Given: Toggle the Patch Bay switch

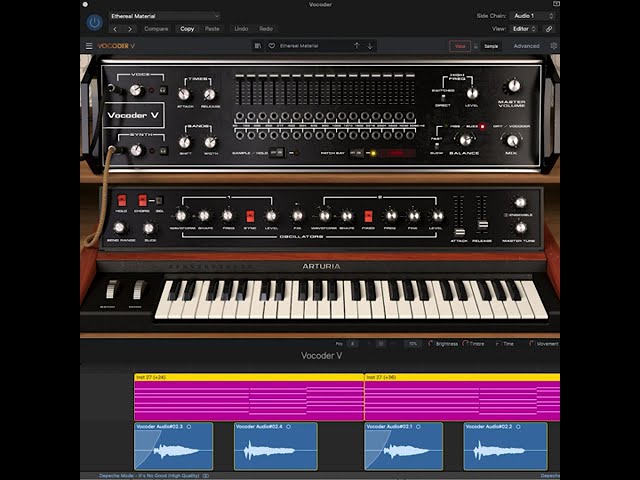Looking at the screenshot, I should pyautogui.click(x=356, y=153).
